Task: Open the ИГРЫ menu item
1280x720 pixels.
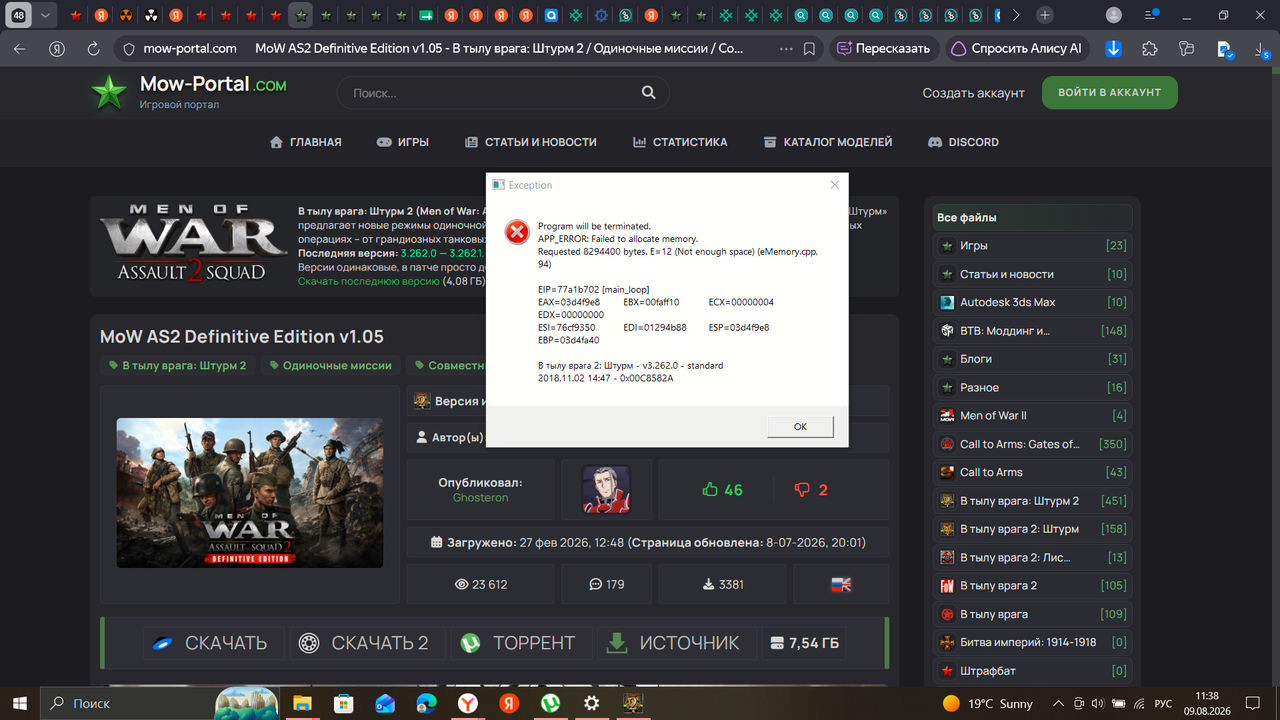Action: 403,142
